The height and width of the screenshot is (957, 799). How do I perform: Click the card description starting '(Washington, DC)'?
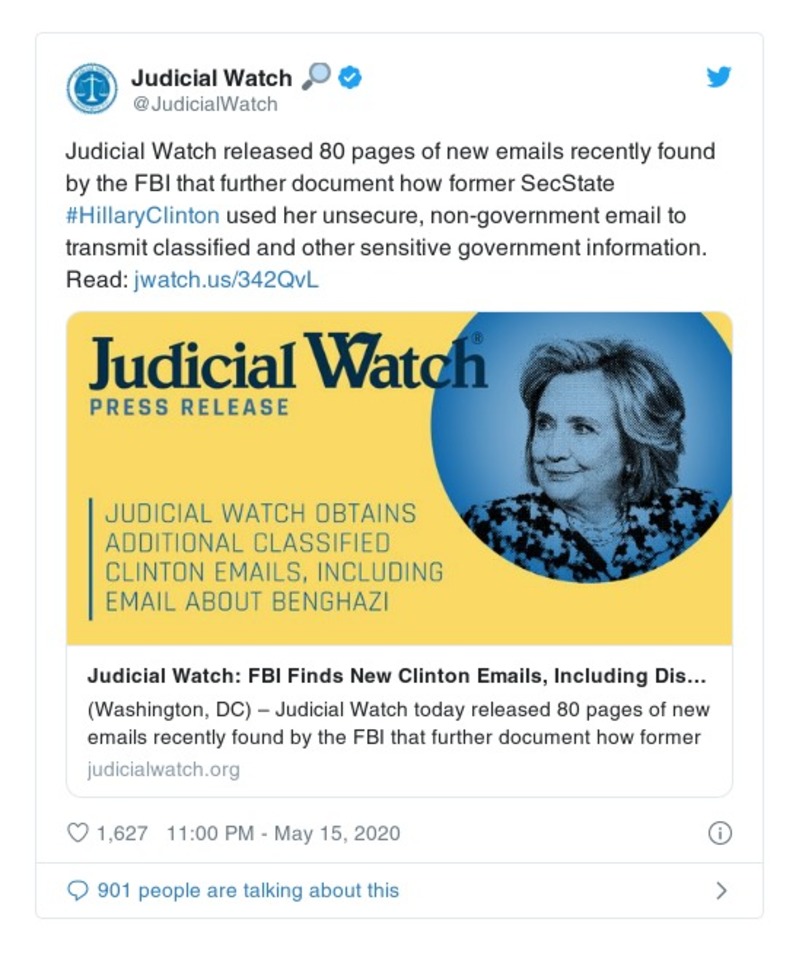[x=398, y=723]
